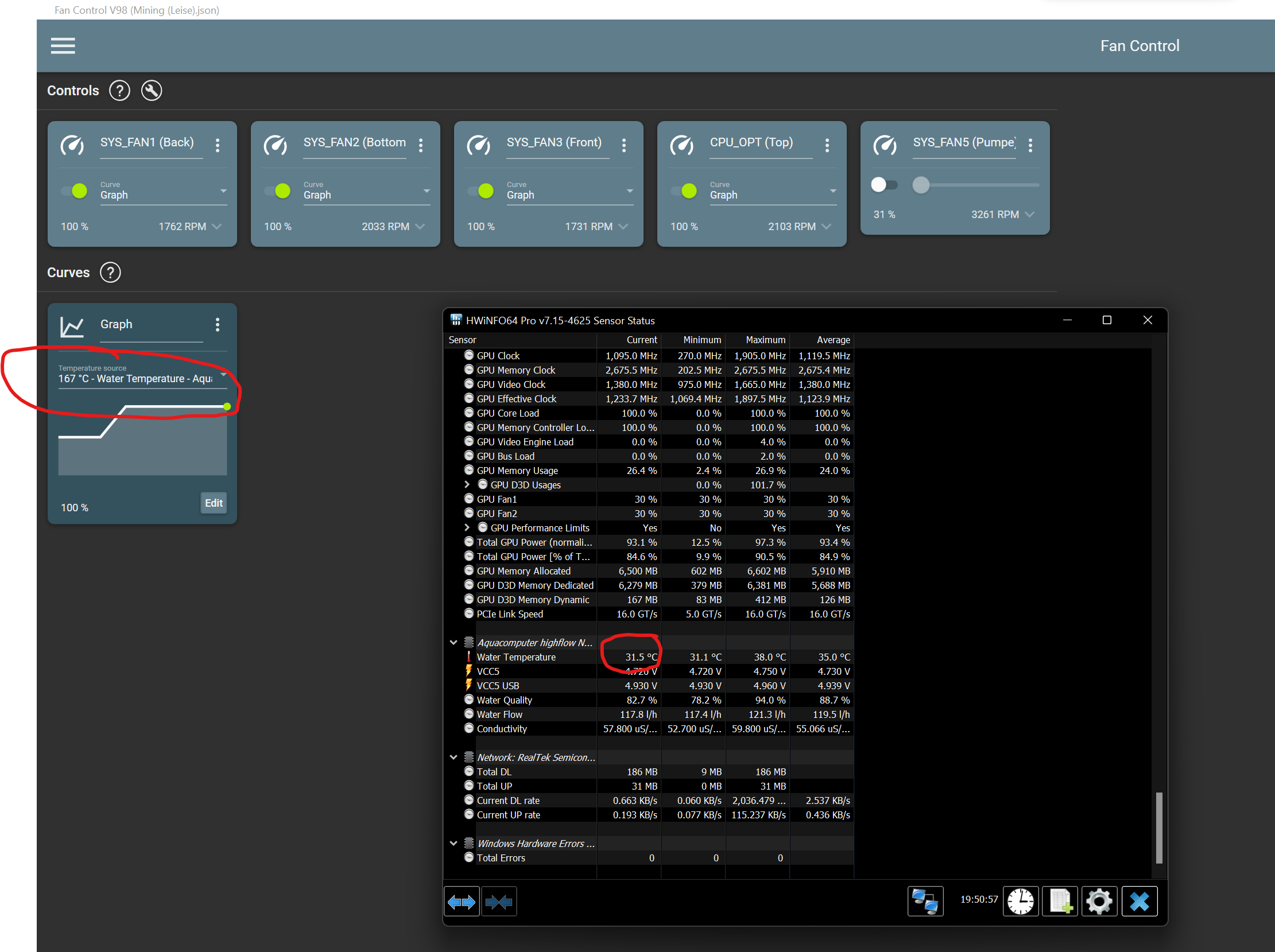This screenshot has height=952, width=1275.
Task: Toggle off SYS_FAN2 (Bottom) control
Action: click(277, 191)
